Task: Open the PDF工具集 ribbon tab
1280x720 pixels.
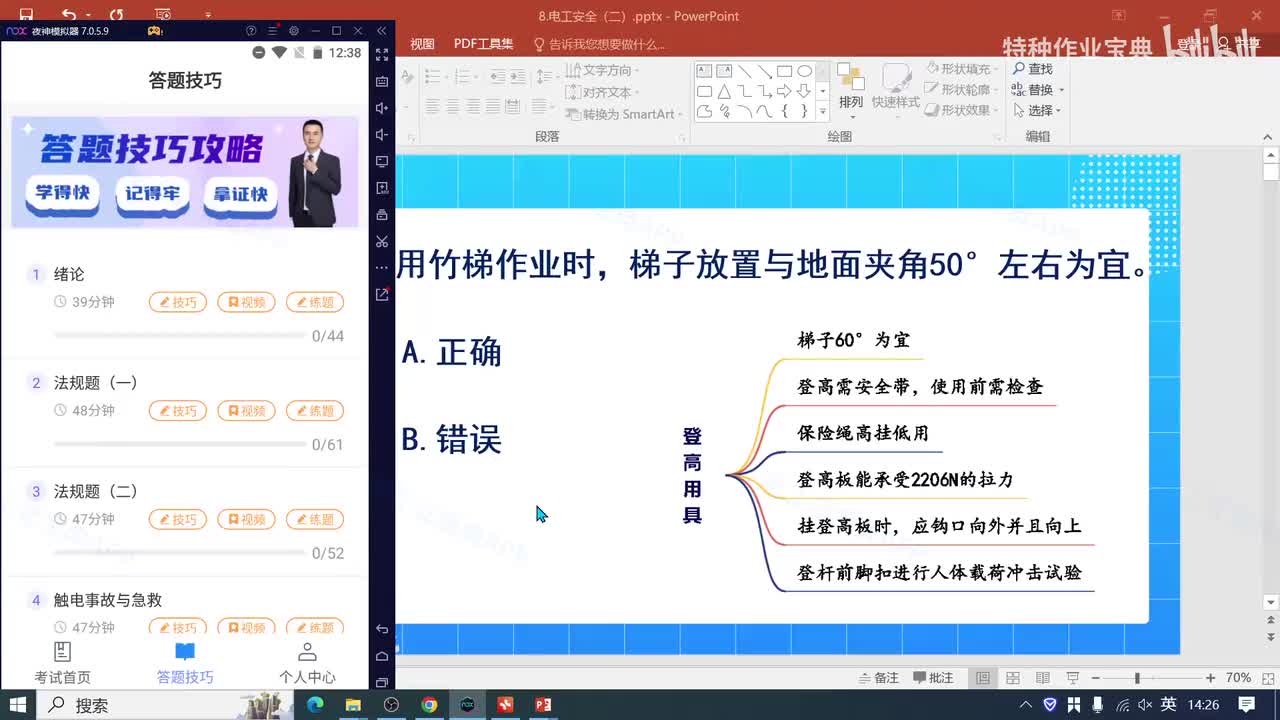Action: [484, 44]
